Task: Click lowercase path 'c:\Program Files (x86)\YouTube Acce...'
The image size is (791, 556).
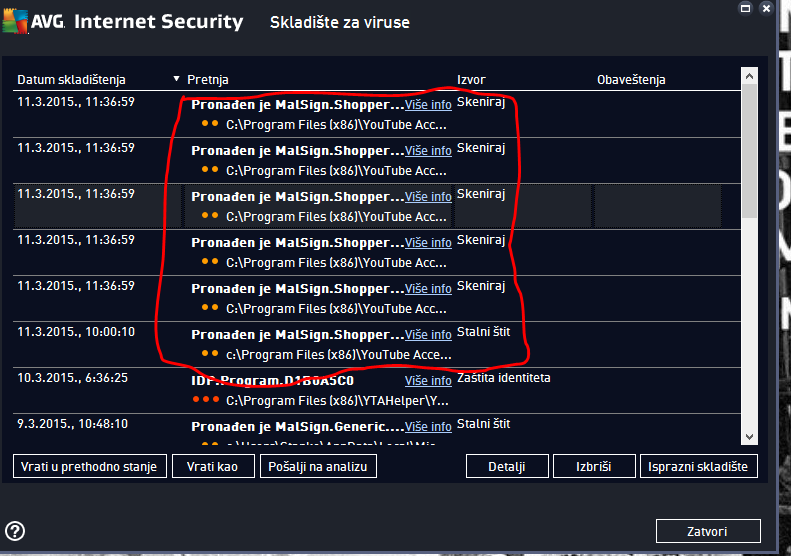Action: (x=338, y=355)
